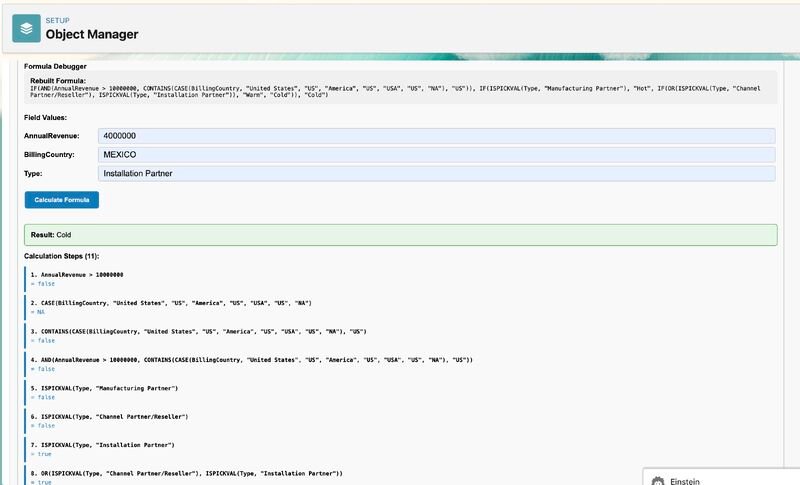
Task: Click step 1 AnnualRevenue > 10000000
Action: 77,274
